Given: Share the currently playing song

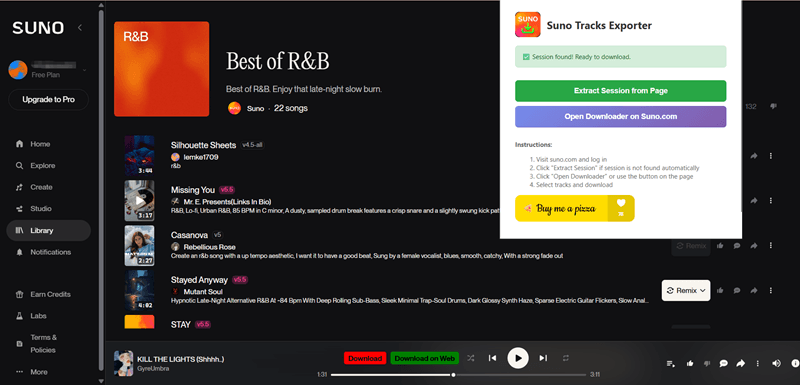Looking at the screenshot, I should 740,363.
